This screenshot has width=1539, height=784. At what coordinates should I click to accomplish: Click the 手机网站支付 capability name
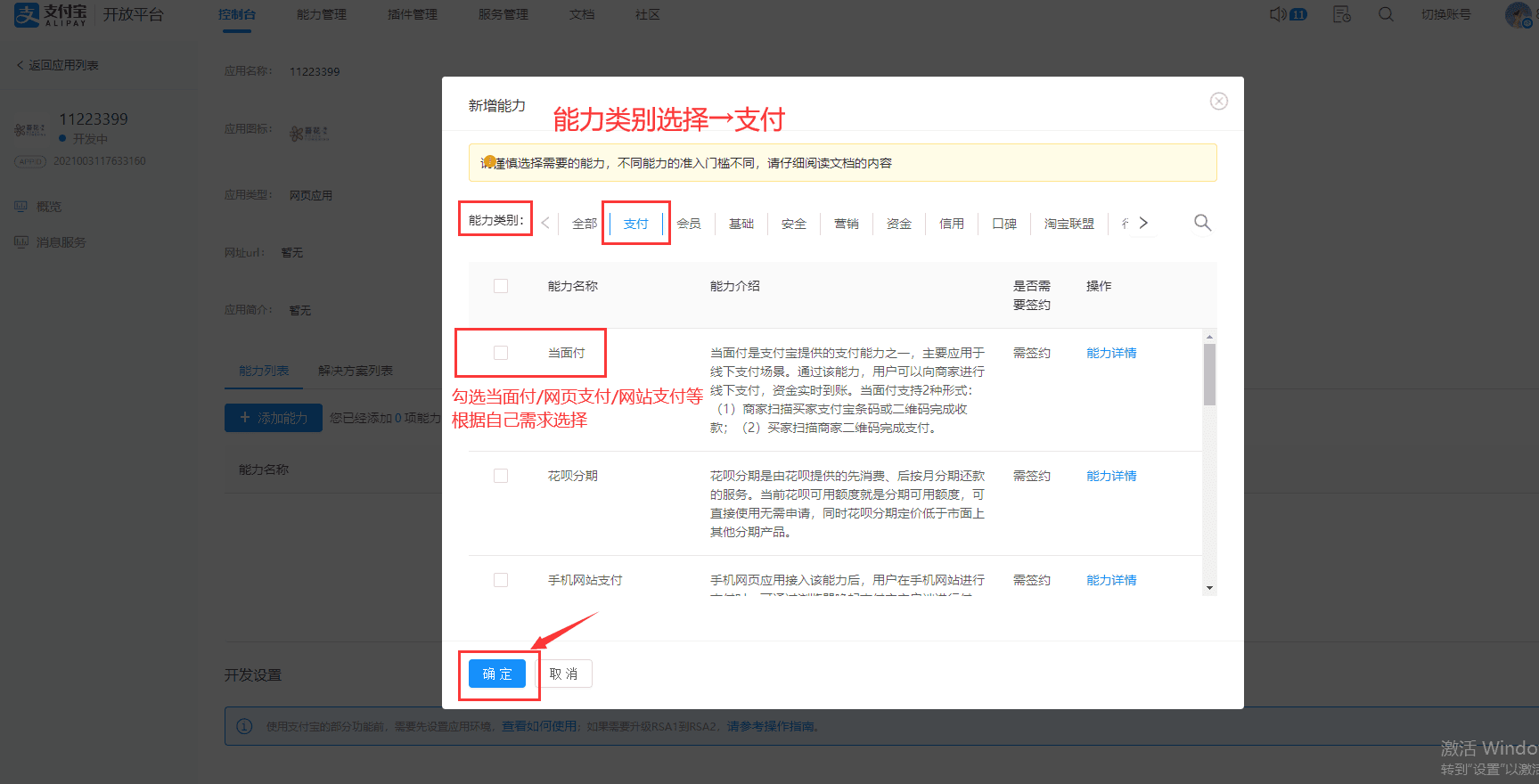click(585, 580)
